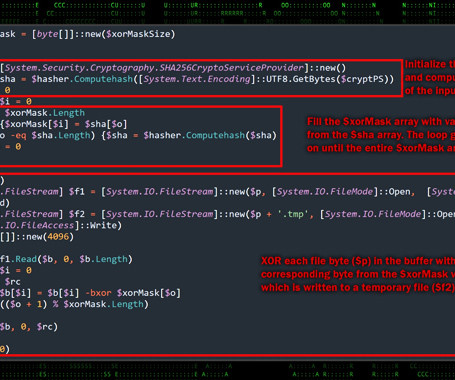Click the UTF8.GetBytes($cryptPS) call

[327, 79]
